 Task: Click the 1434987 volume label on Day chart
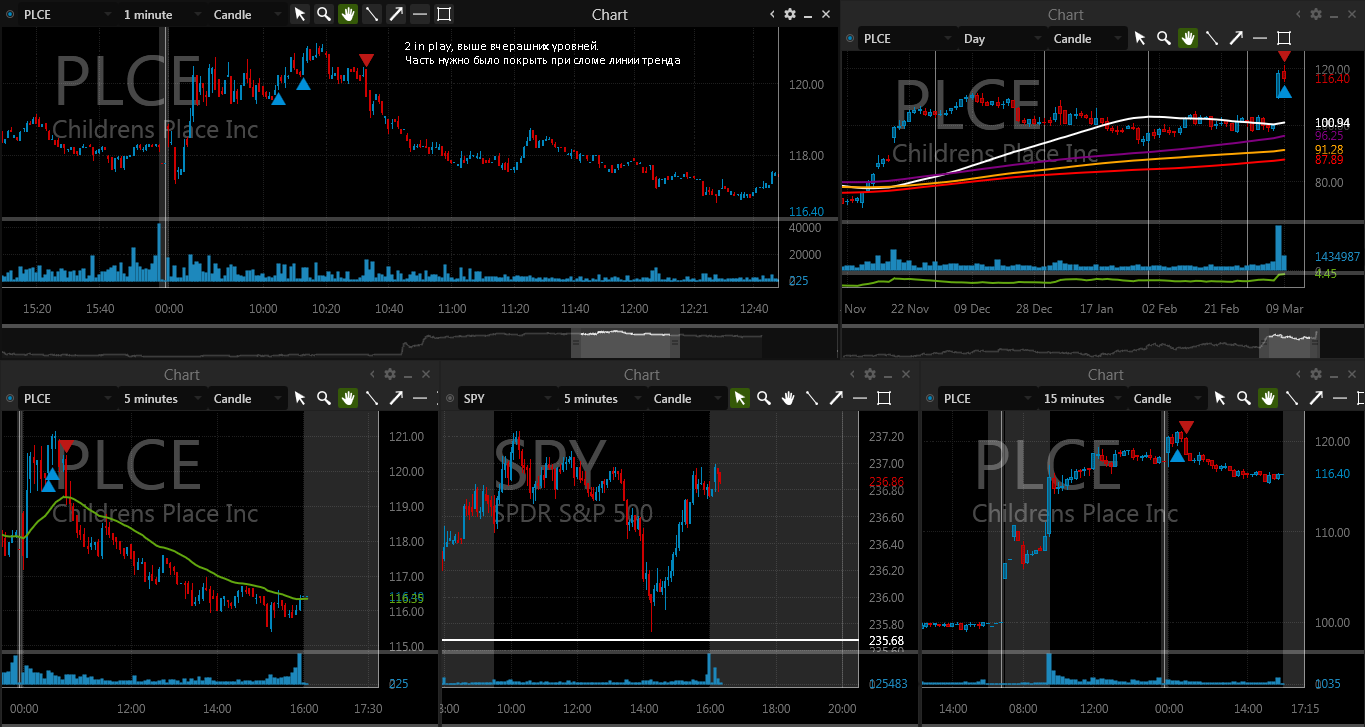[x=1337, y=257]
